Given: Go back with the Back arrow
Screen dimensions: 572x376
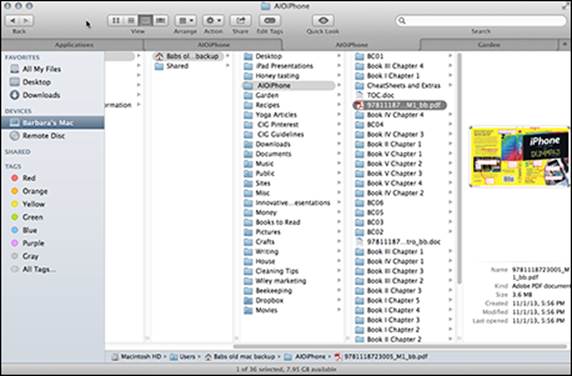Looking at the screenshot, I should [13, 20].
